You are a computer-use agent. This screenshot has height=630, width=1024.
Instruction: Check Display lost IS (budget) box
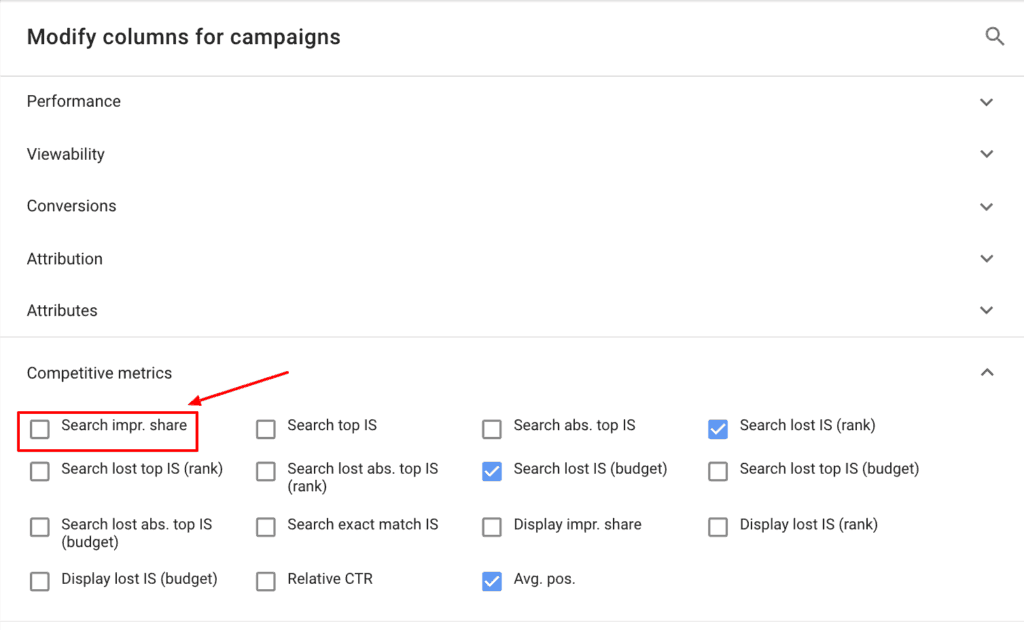(x=40, y=581)
